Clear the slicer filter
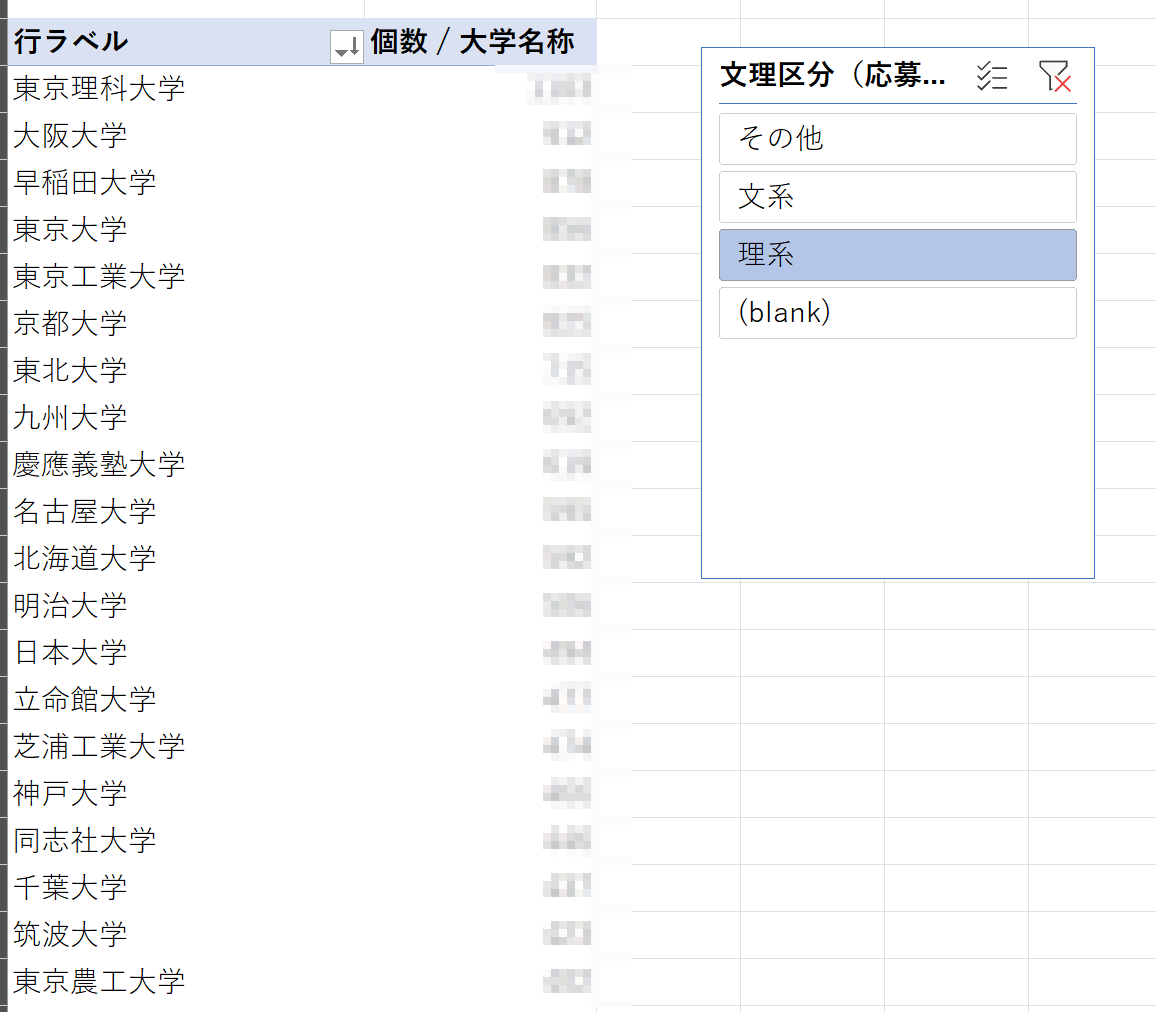 [x=1054, y=76]
